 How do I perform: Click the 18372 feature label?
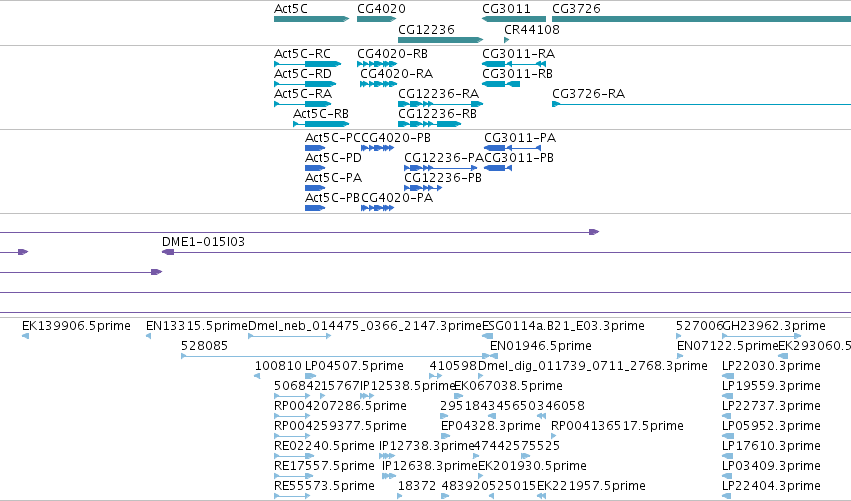pos(417,486)
